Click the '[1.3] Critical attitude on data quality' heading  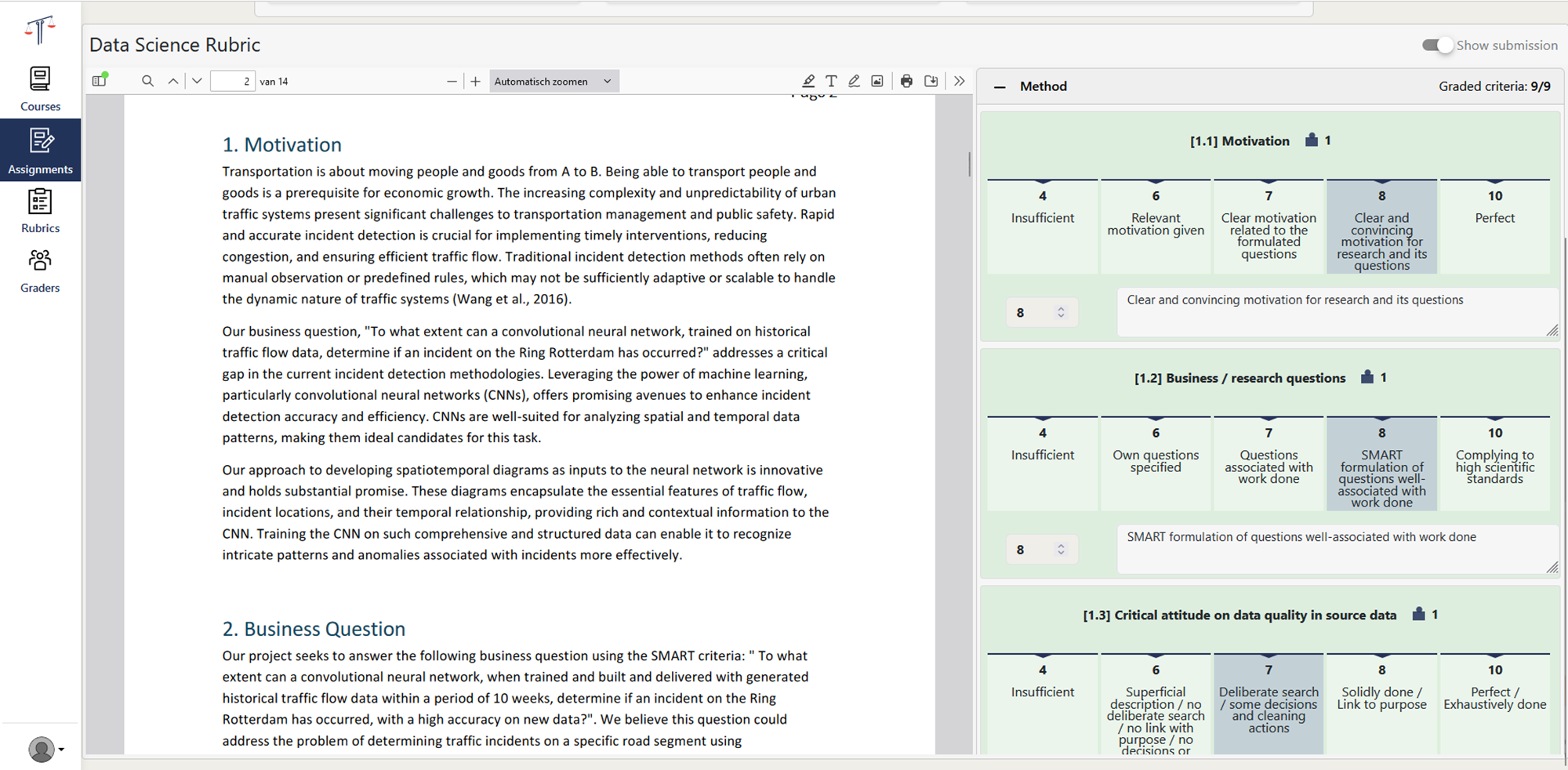1240,616
